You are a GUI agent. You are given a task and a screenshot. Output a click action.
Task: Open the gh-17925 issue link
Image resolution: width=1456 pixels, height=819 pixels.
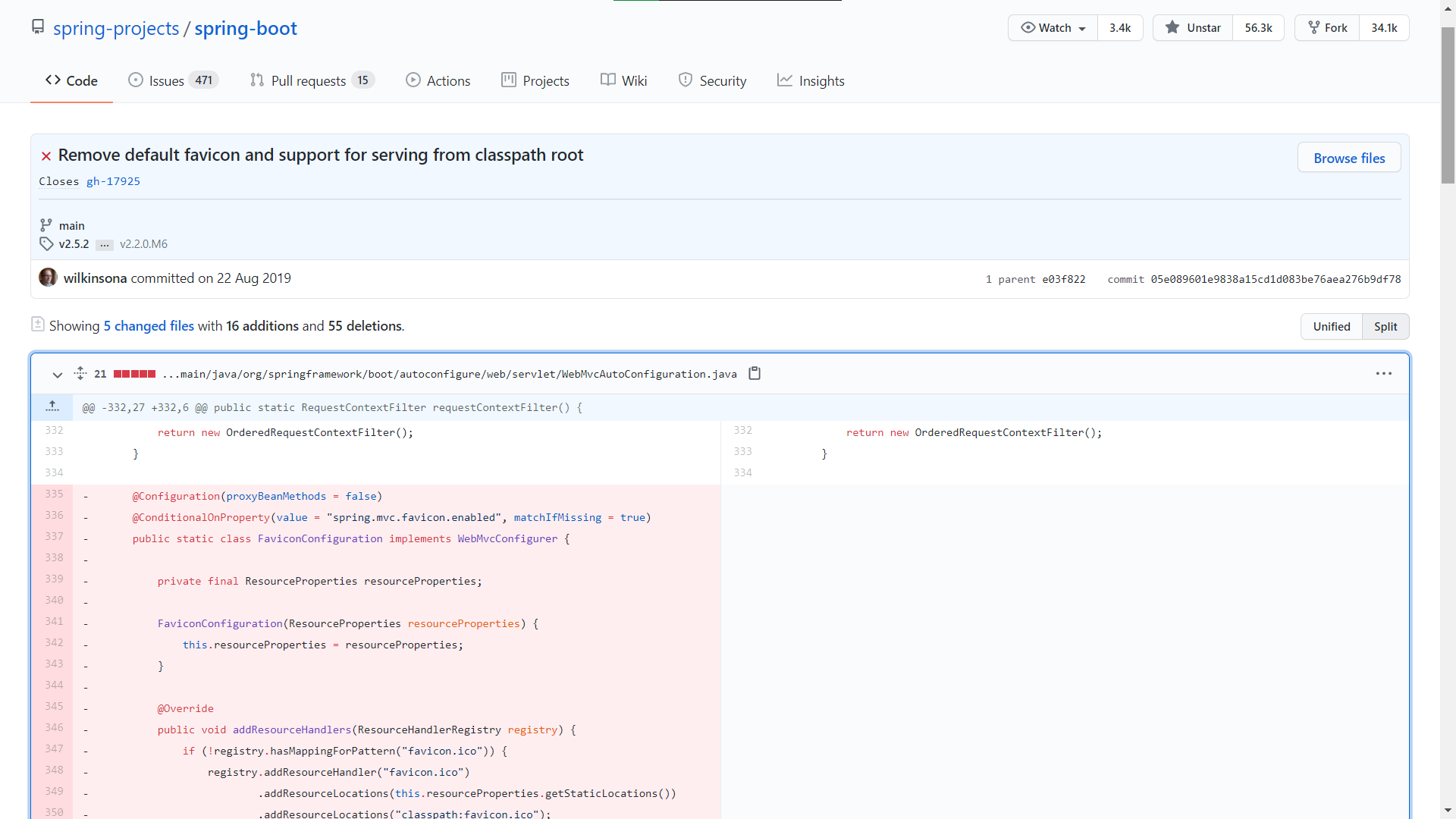[x=113, y=181]
